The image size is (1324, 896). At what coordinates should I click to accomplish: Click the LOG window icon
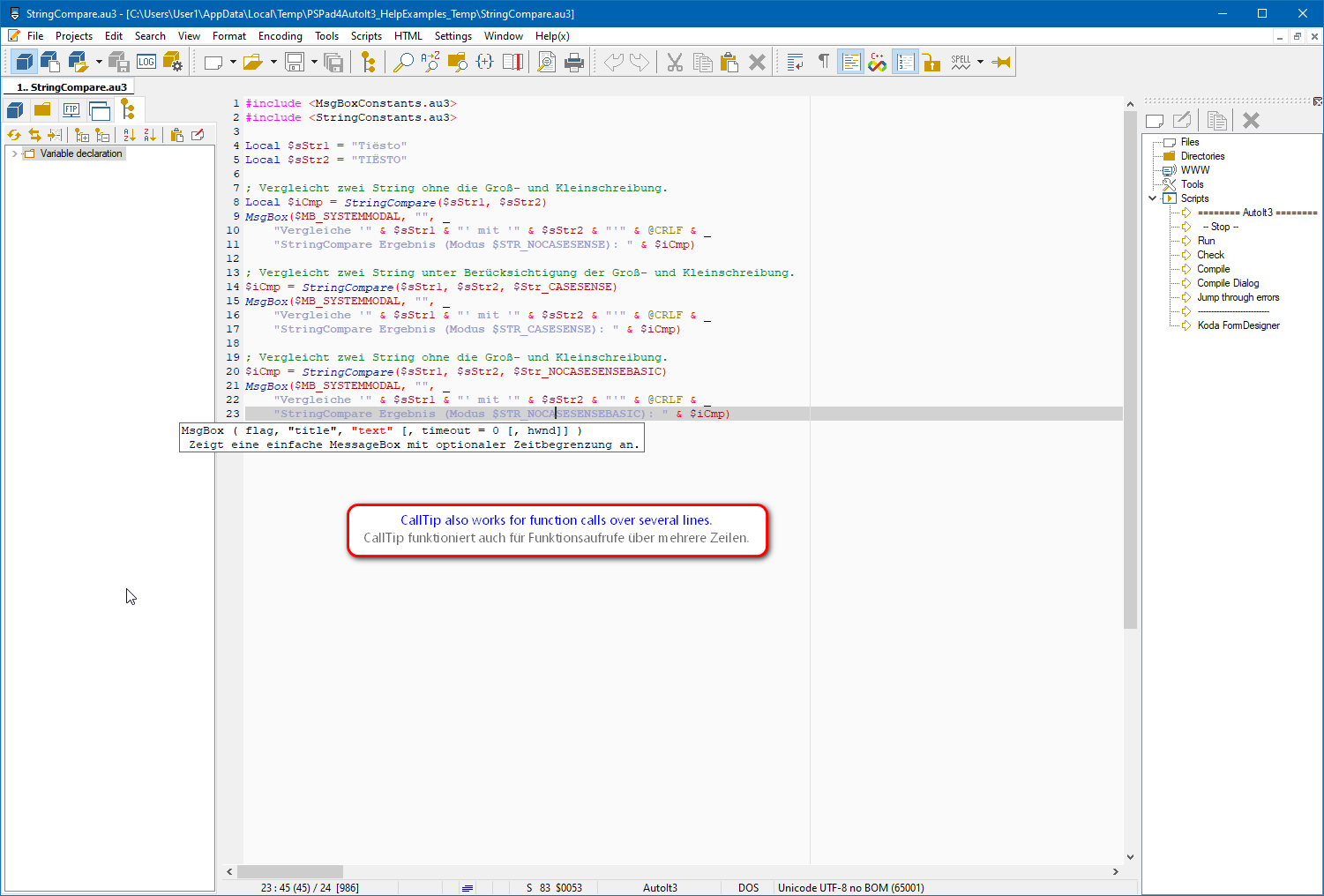tap(146, 62)
